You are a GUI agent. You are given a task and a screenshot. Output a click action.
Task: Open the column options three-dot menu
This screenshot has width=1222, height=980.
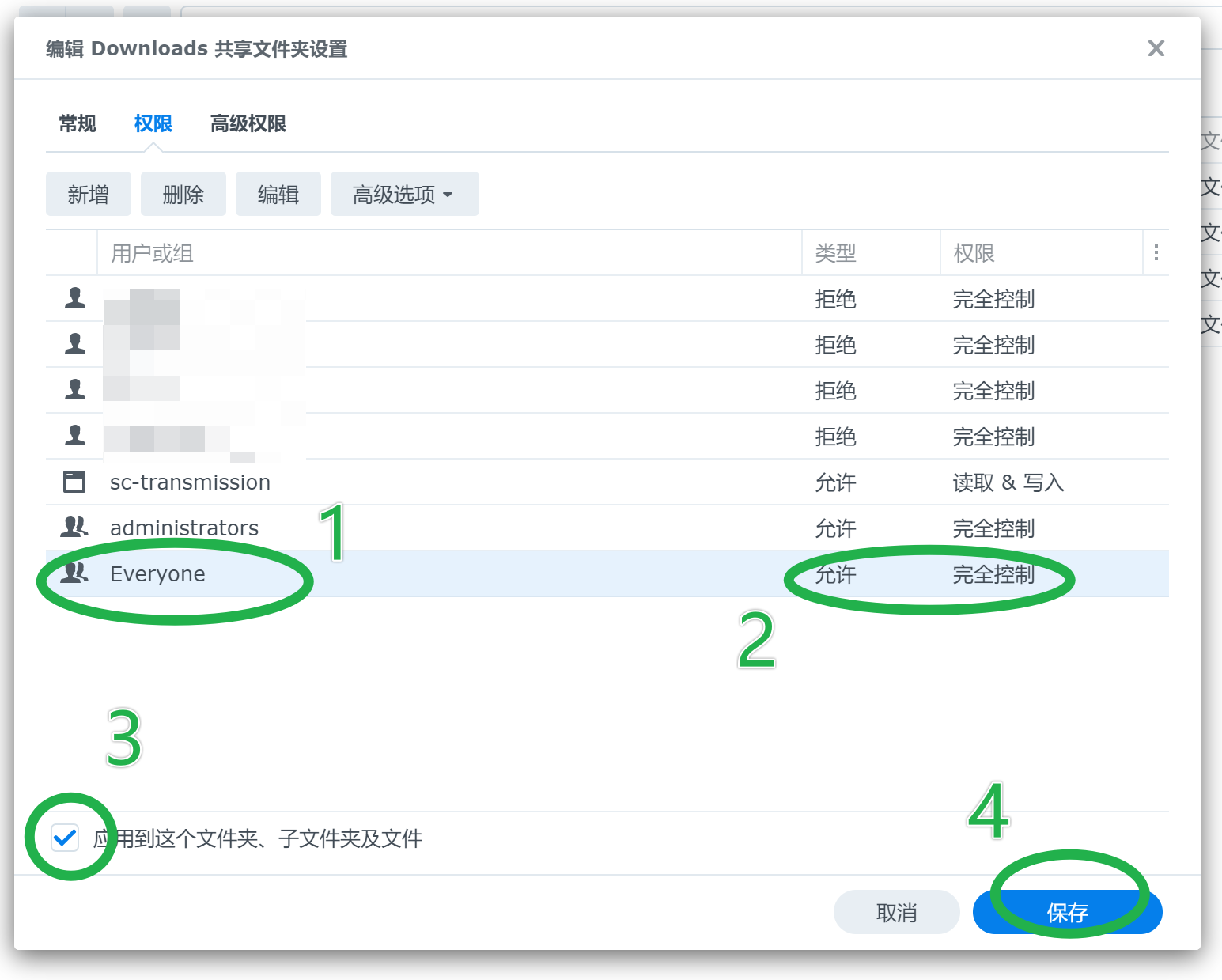pyautogui.click(x=1156, y=253)
